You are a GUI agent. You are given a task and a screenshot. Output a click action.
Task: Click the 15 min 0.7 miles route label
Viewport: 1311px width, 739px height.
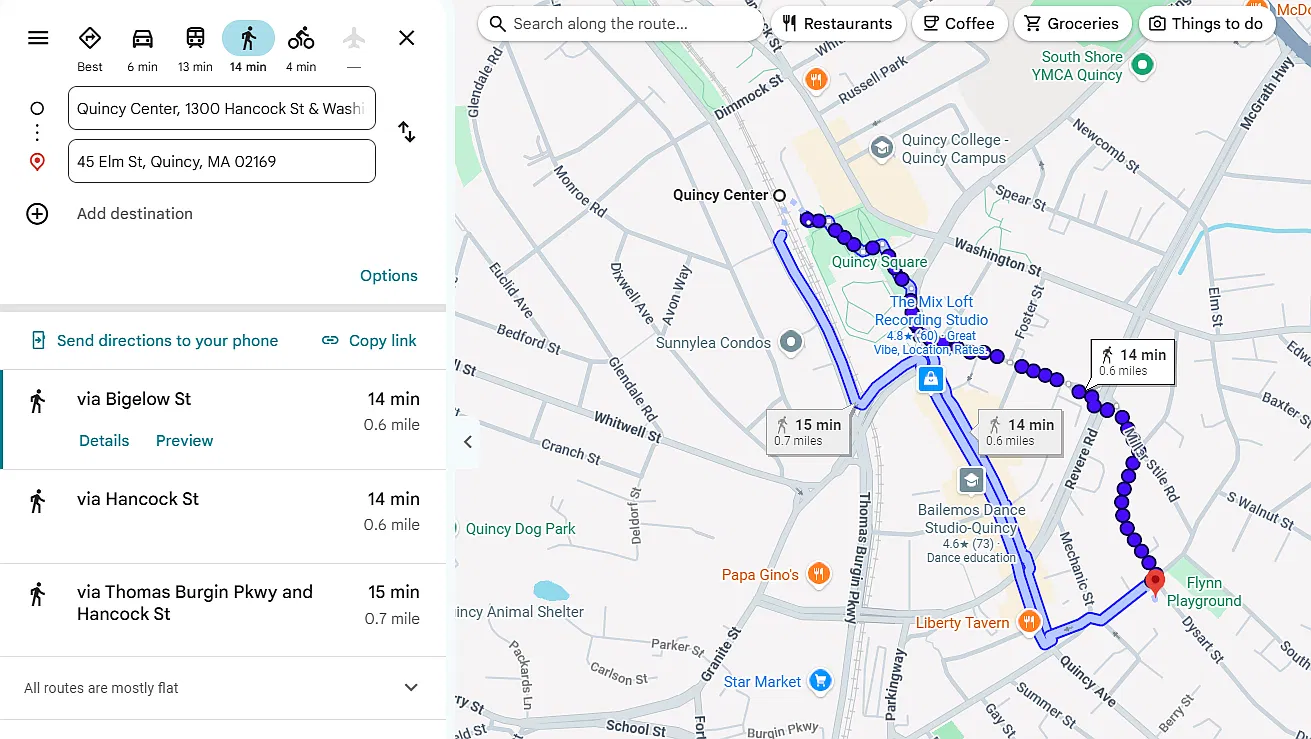click(x=809, y=432)
